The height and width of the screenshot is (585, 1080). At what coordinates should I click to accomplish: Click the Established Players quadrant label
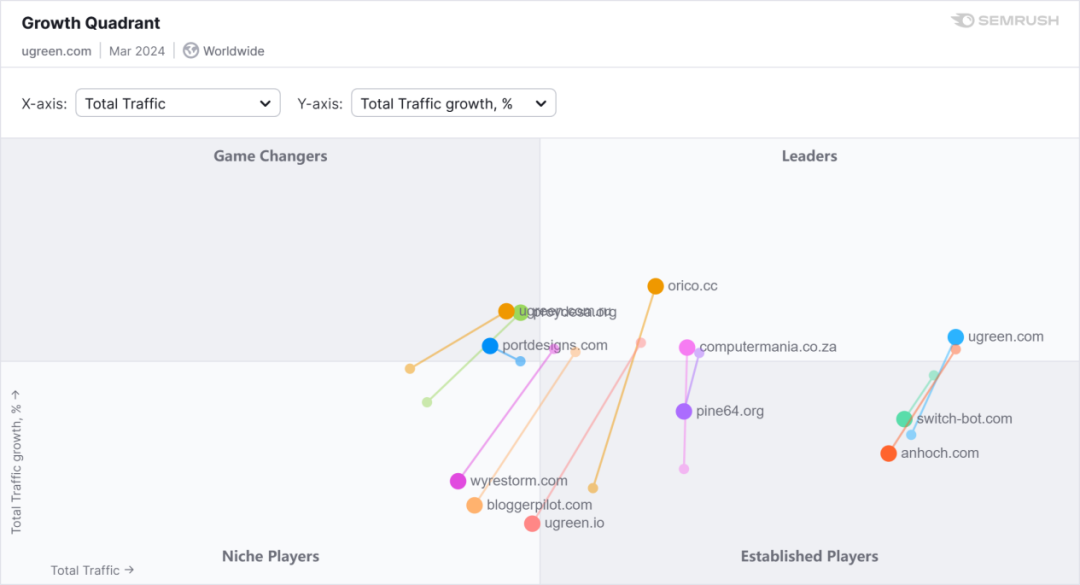coord(809,556)
